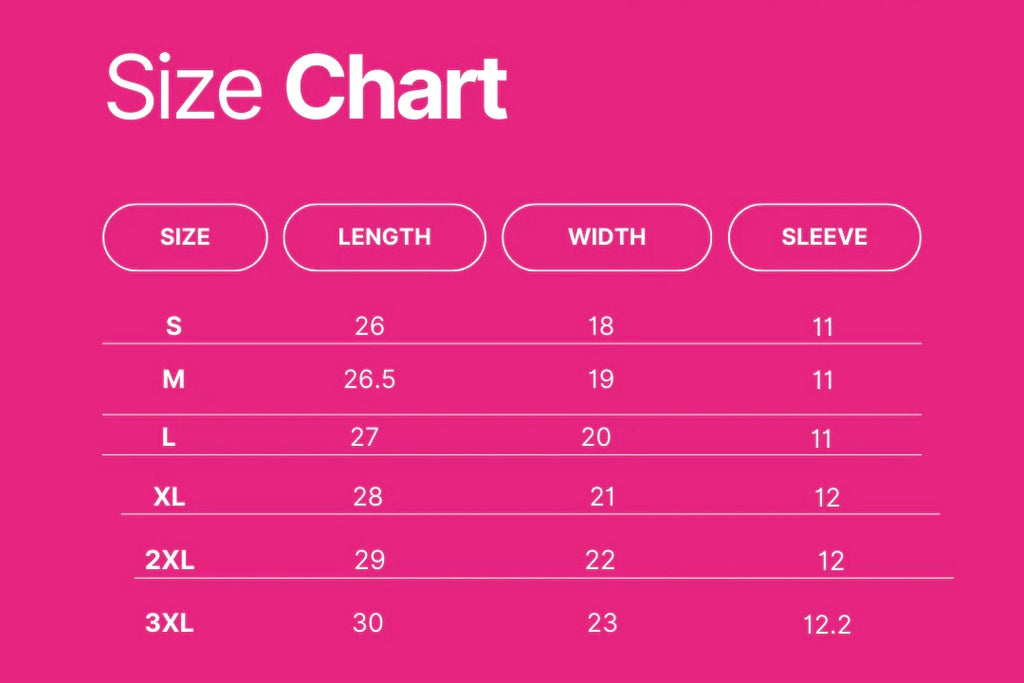
Task: Select the width value 21
Action: click(x=602, y=497)
